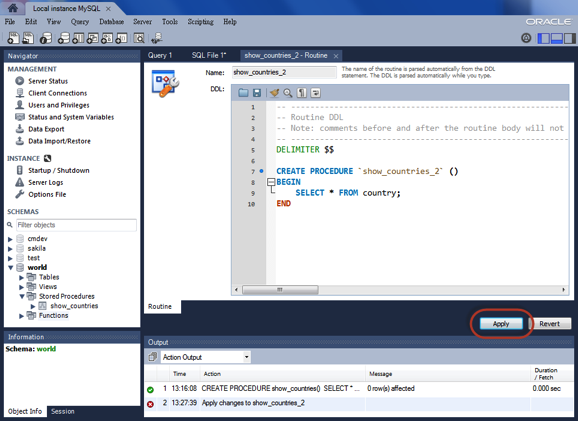
Task: Collapse the world schema
Action: point(10,268)
